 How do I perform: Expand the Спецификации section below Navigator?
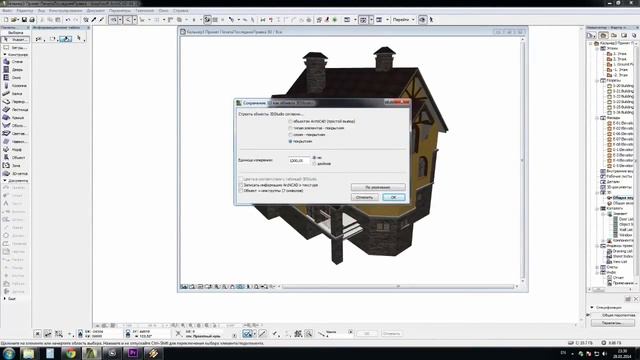[592, 307]
